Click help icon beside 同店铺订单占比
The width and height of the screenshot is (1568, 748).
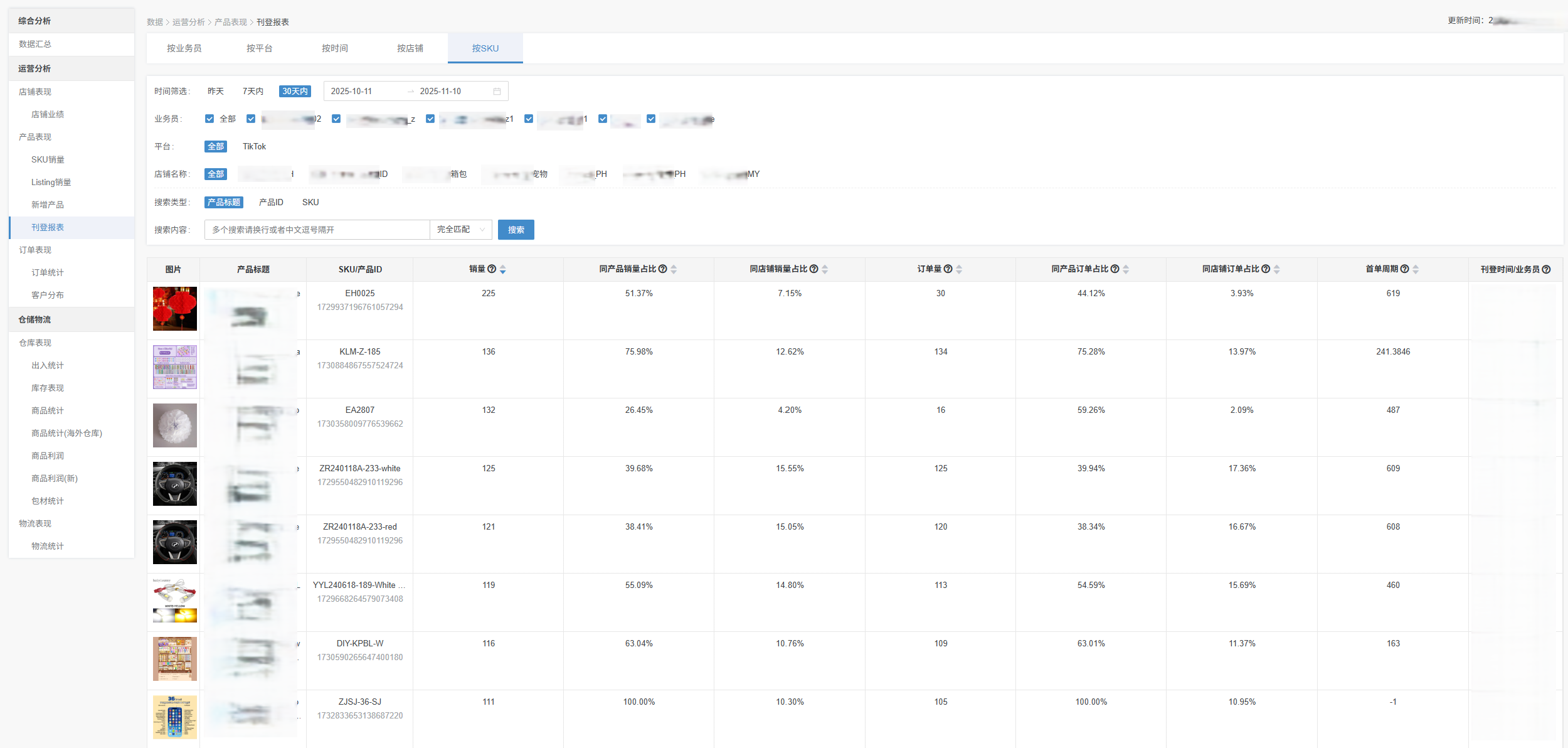coord(1266,269)
